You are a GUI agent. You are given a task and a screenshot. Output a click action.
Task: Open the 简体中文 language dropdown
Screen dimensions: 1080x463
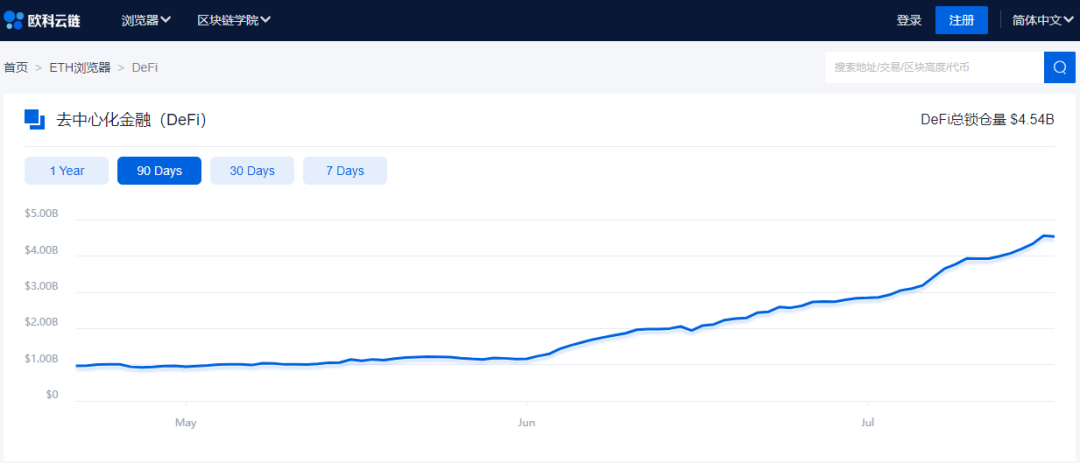coord(1043,20)
